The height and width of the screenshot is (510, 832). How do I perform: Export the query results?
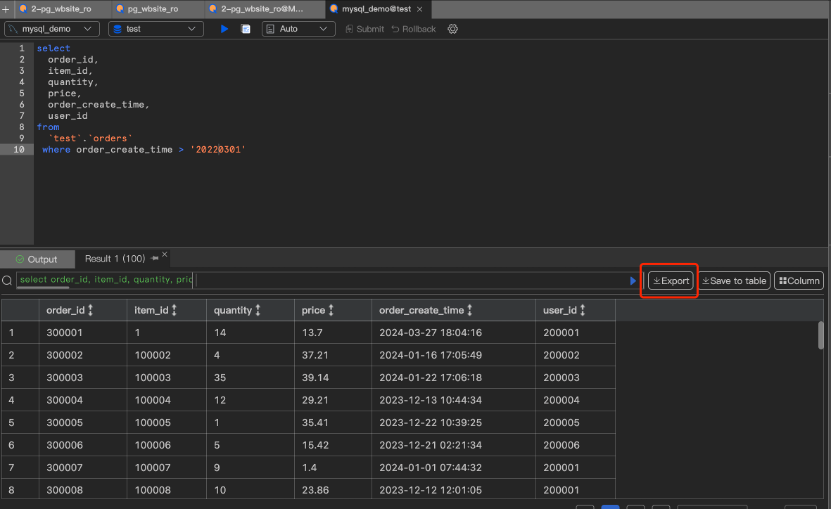point(670,281)
